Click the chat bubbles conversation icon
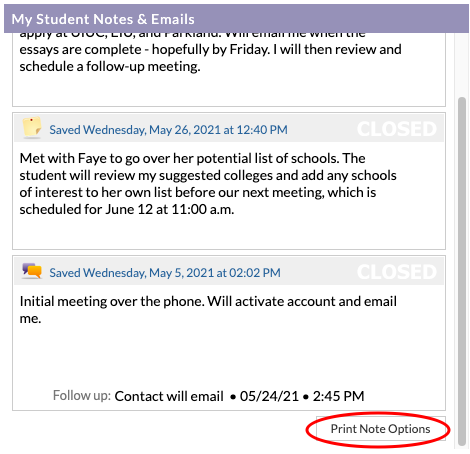 point(32,271)
